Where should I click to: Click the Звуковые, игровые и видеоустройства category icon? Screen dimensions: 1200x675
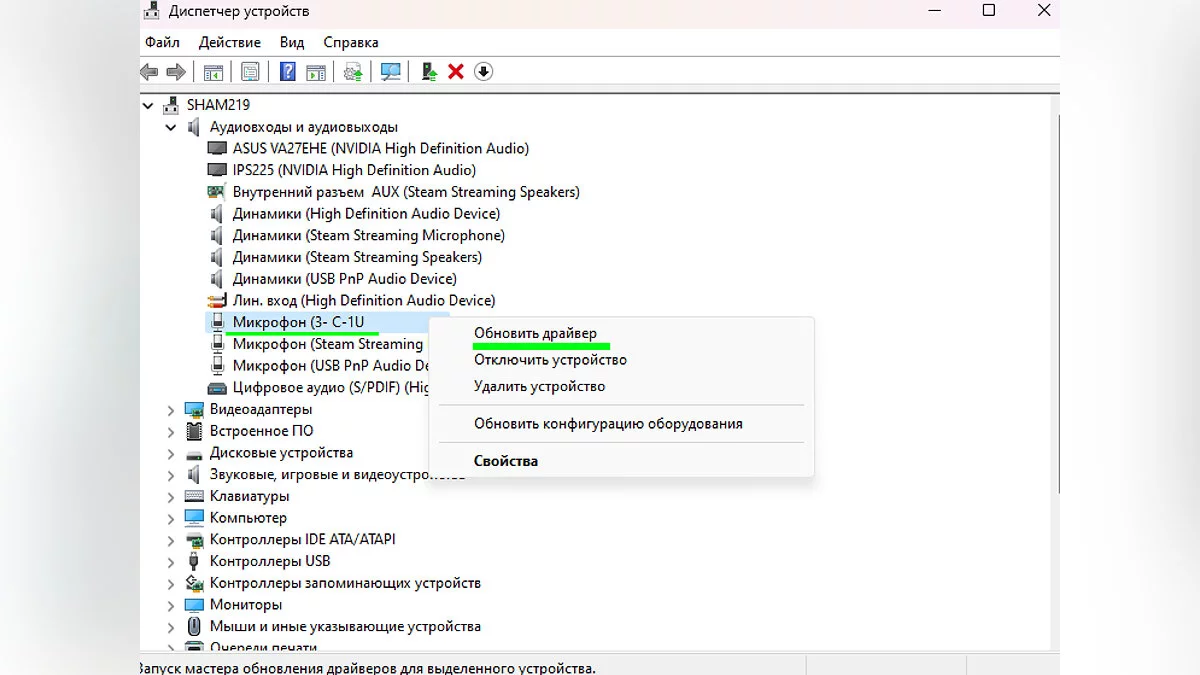pyautogui.click(x=195, y=475)
